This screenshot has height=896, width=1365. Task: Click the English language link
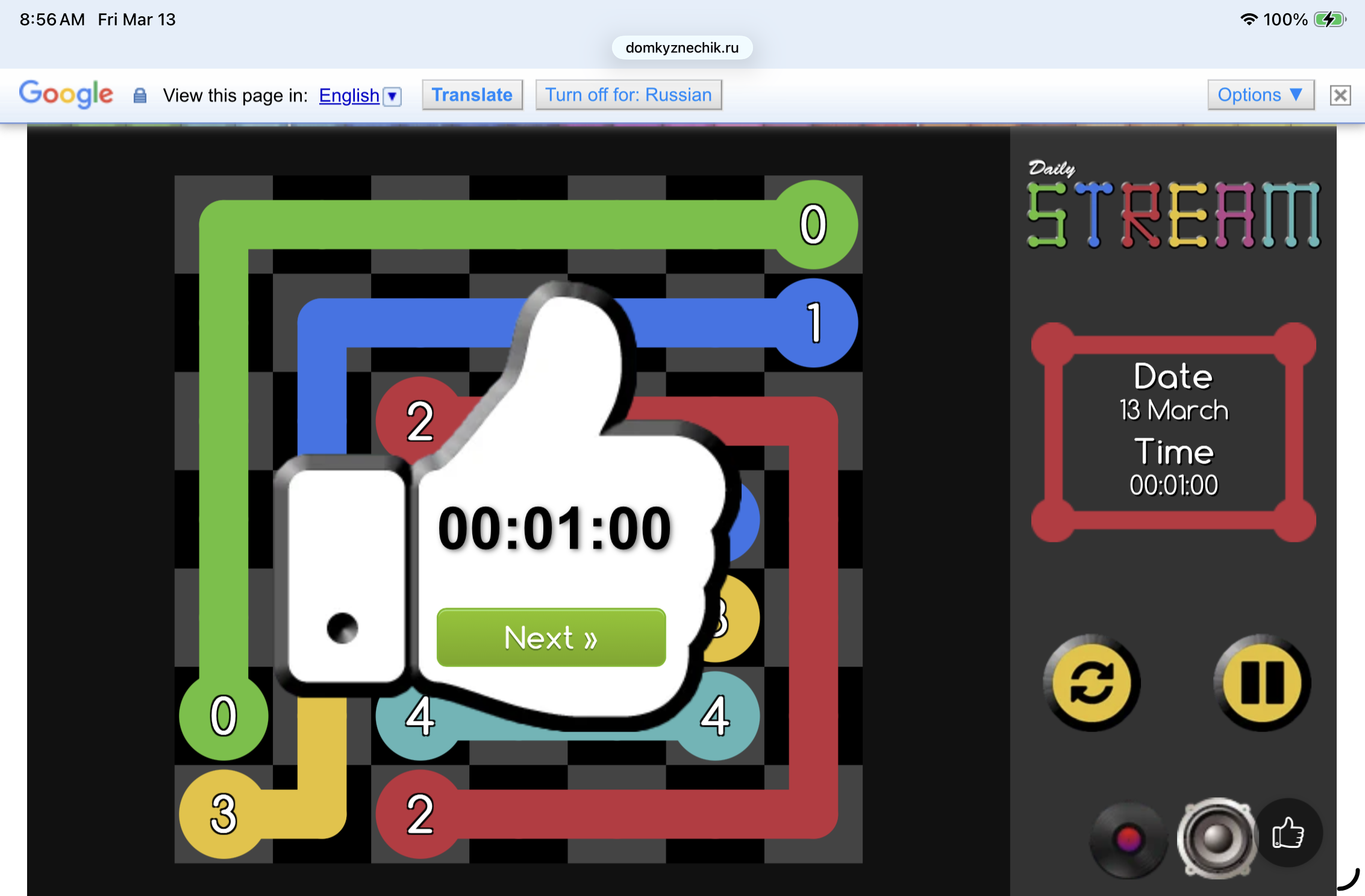[349, 96]
